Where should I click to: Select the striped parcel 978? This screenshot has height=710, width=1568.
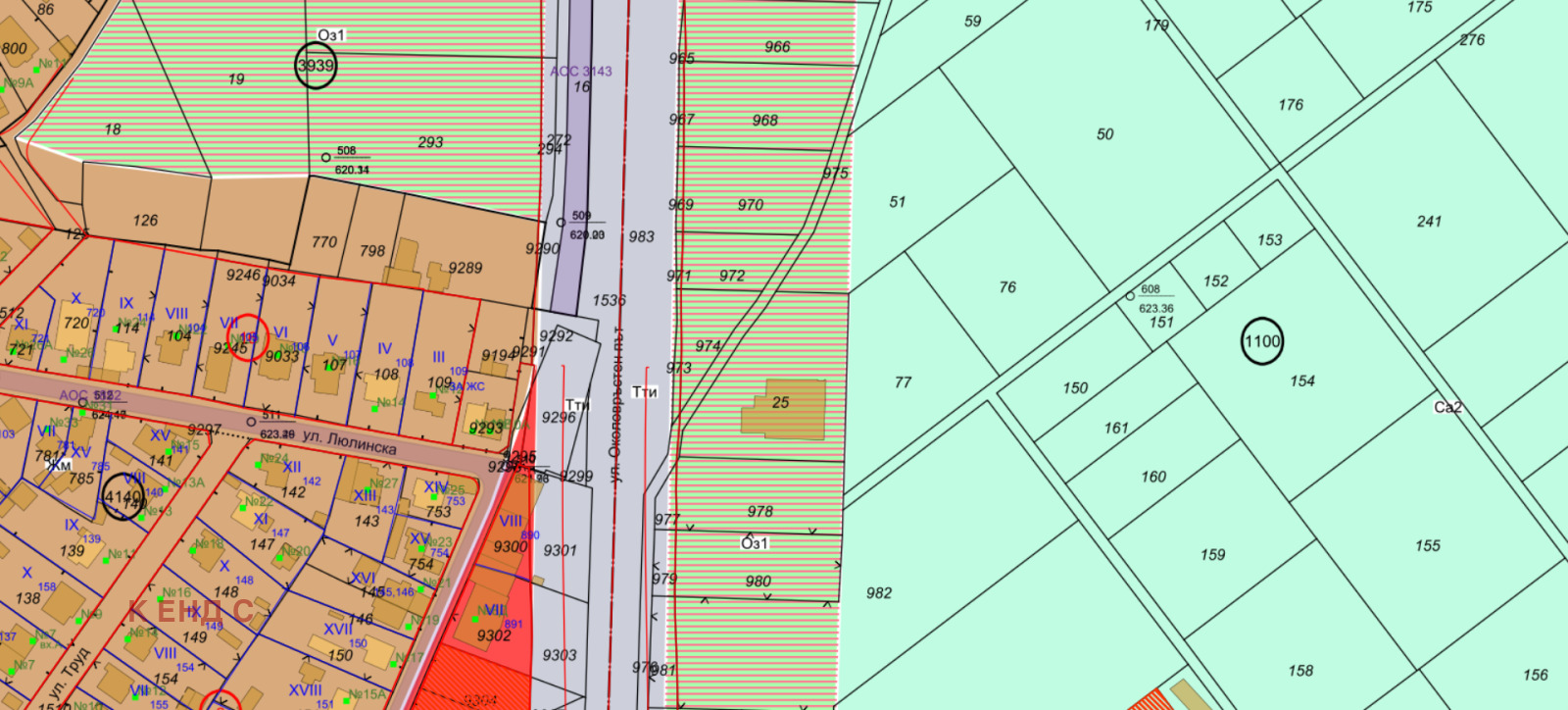coord(759,511)
